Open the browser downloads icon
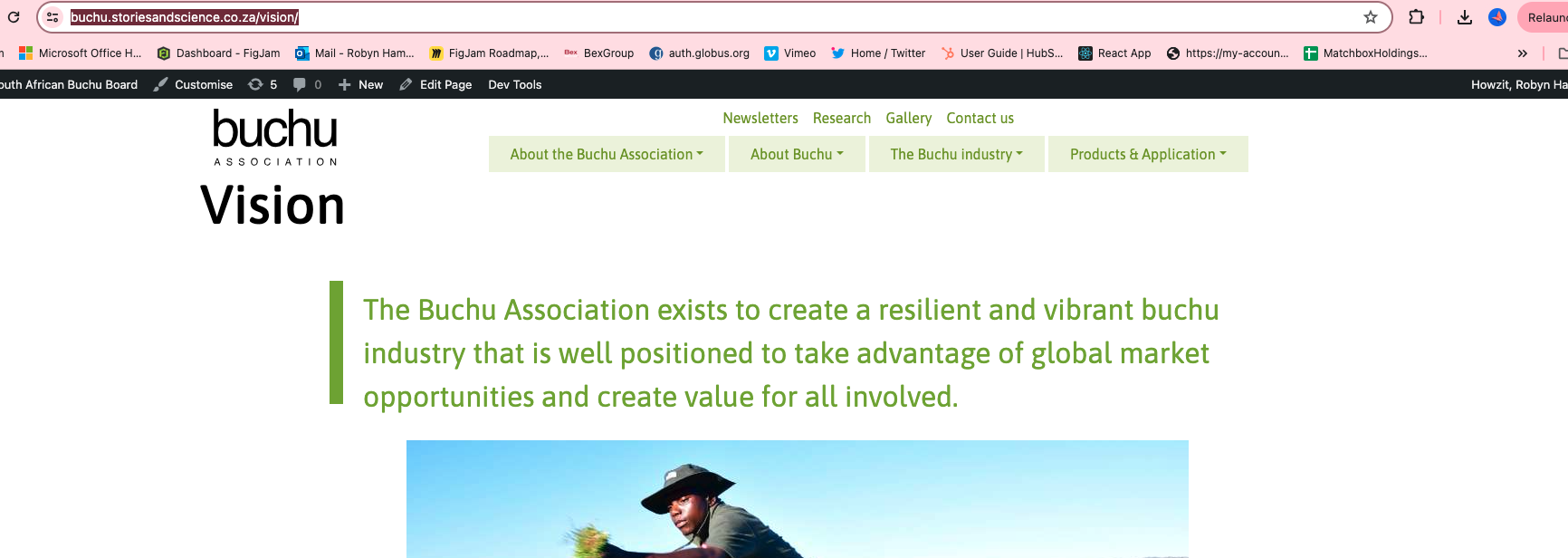This screenshot has height=558, width=1568. coord(1465,17)
